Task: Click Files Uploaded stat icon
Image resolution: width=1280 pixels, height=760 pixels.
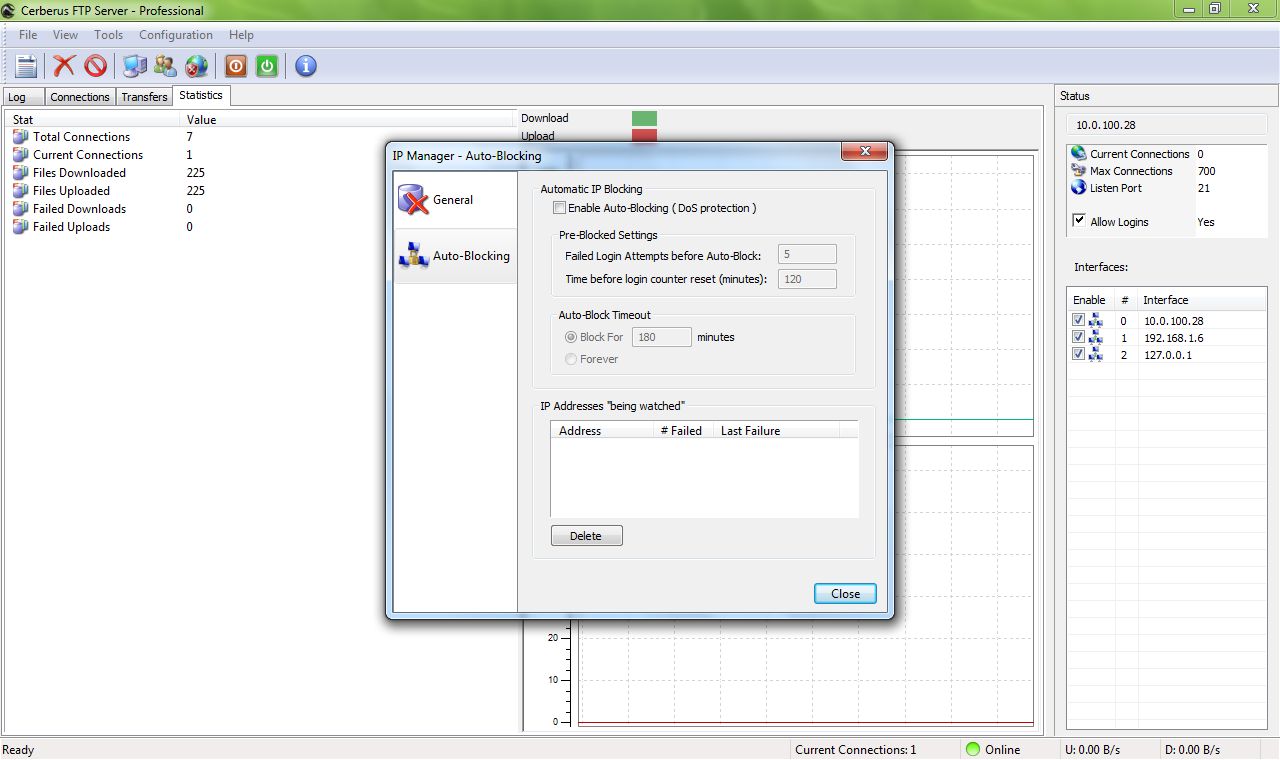Action: tap(20, 191)
